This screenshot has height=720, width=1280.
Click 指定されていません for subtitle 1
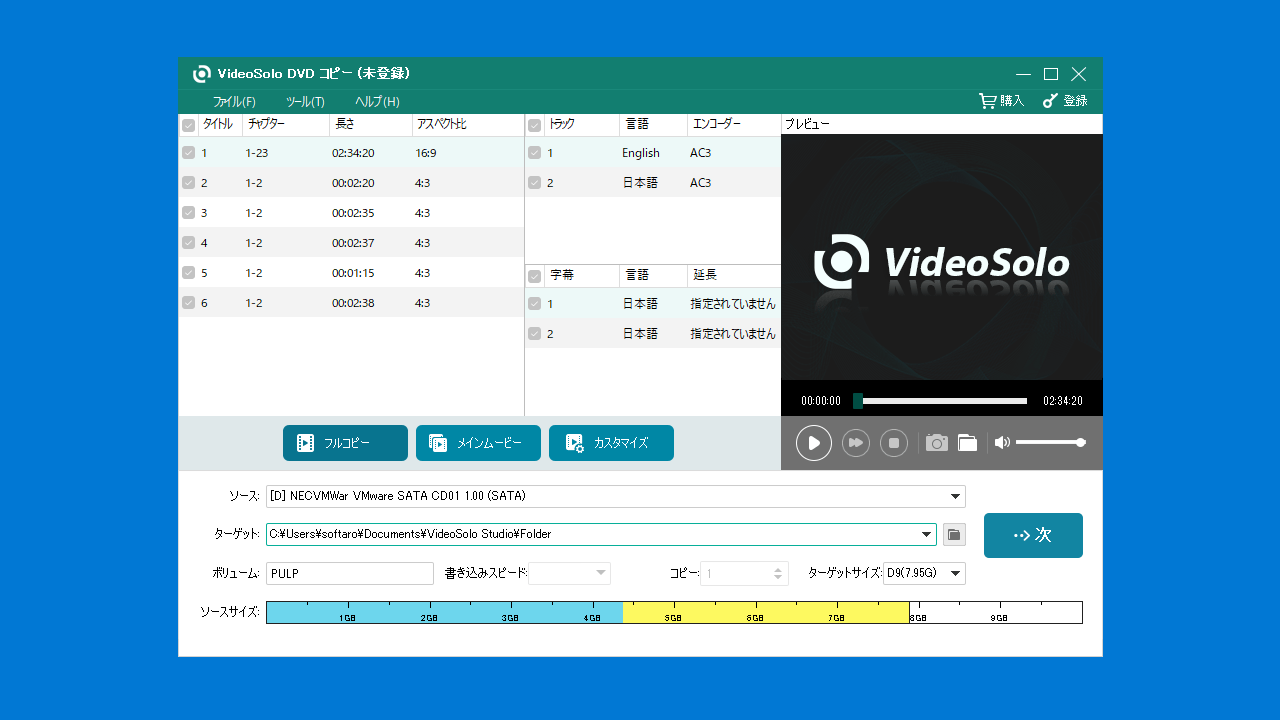point(733,304)
